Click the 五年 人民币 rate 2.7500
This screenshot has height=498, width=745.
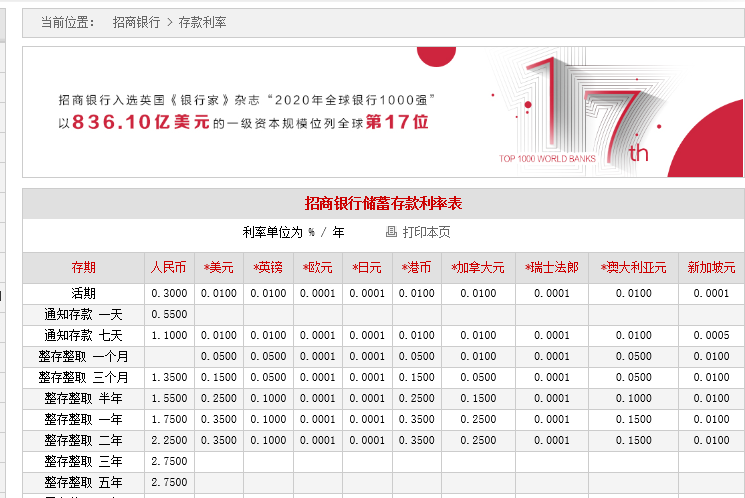[169, 482]
